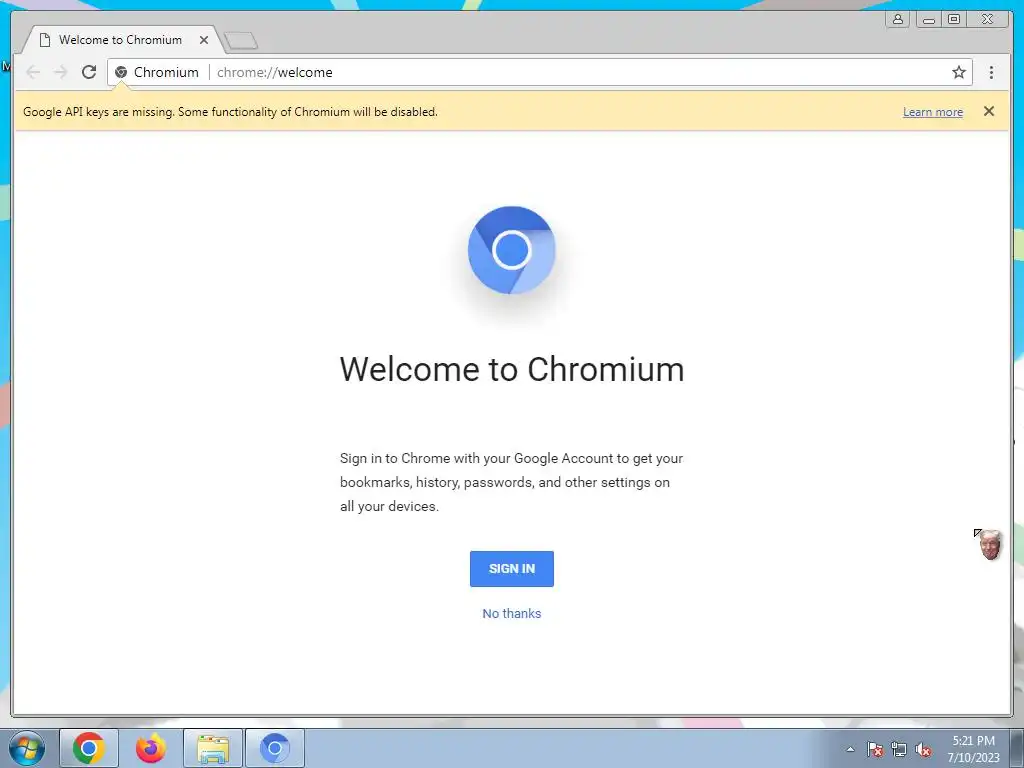Show hidden system tray icons
The height and width of the screenshot is (768, 1024).
850,749
